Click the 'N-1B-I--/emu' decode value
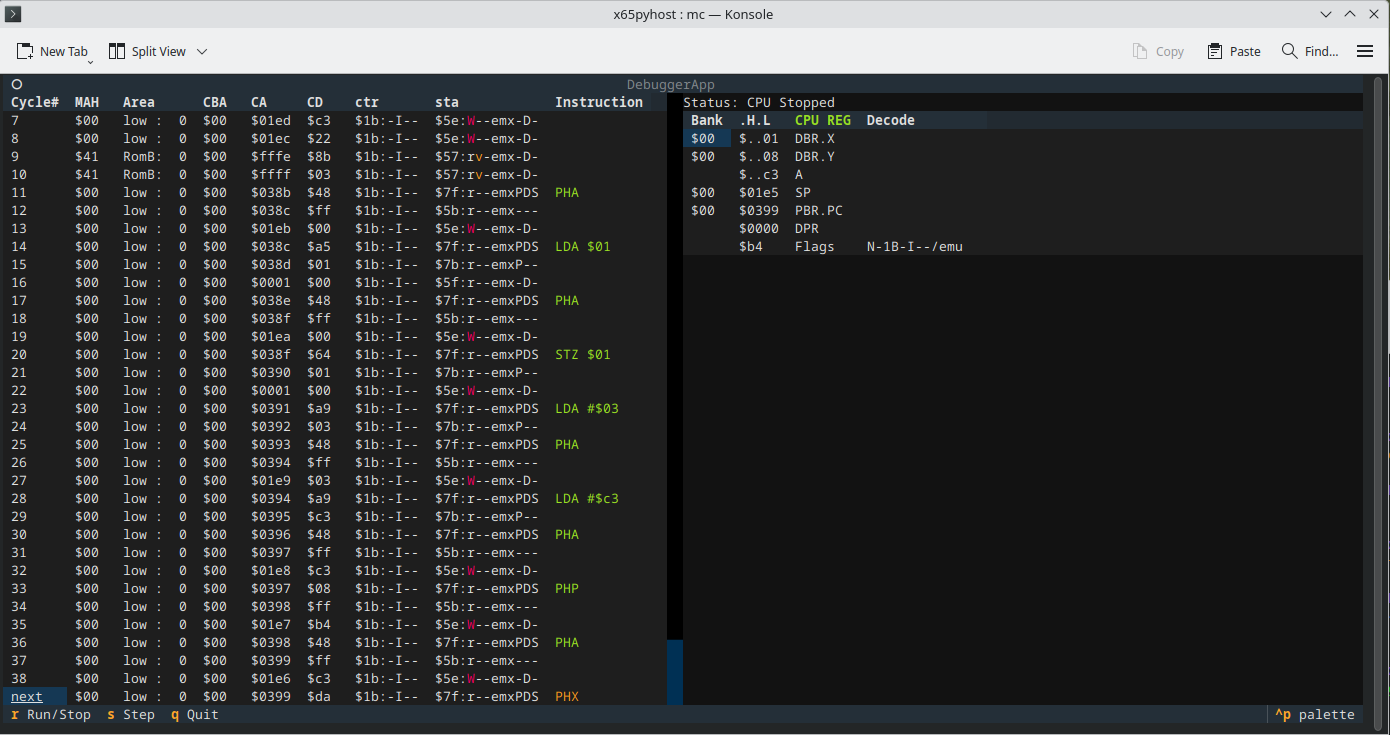The image size is (1390, 735). click(x=915, y=246)
